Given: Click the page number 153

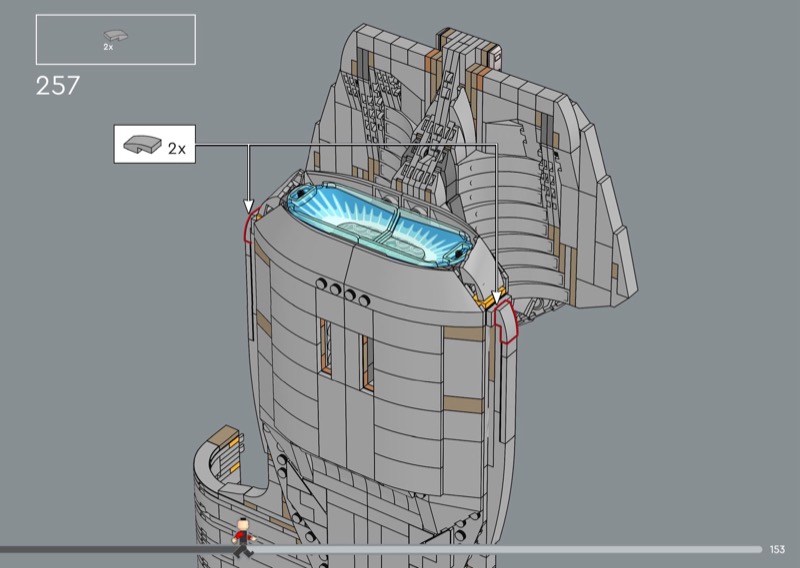Looking at the screenshot, I should coord(777,549).
